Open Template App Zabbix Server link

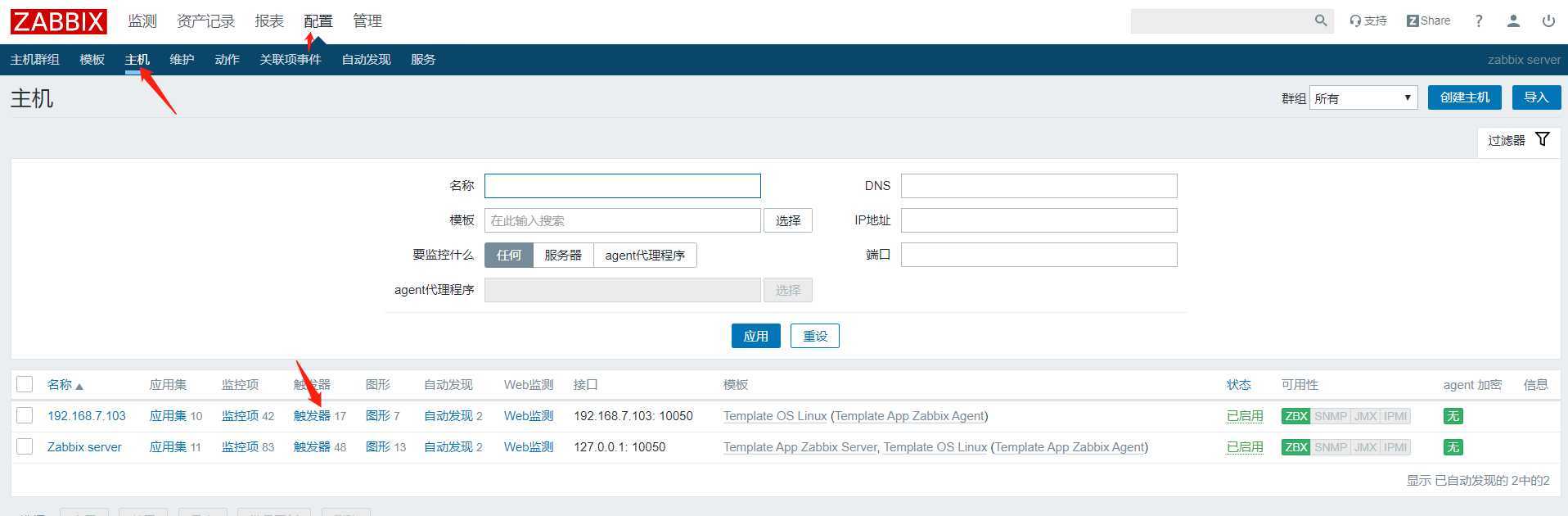(800, 446)
